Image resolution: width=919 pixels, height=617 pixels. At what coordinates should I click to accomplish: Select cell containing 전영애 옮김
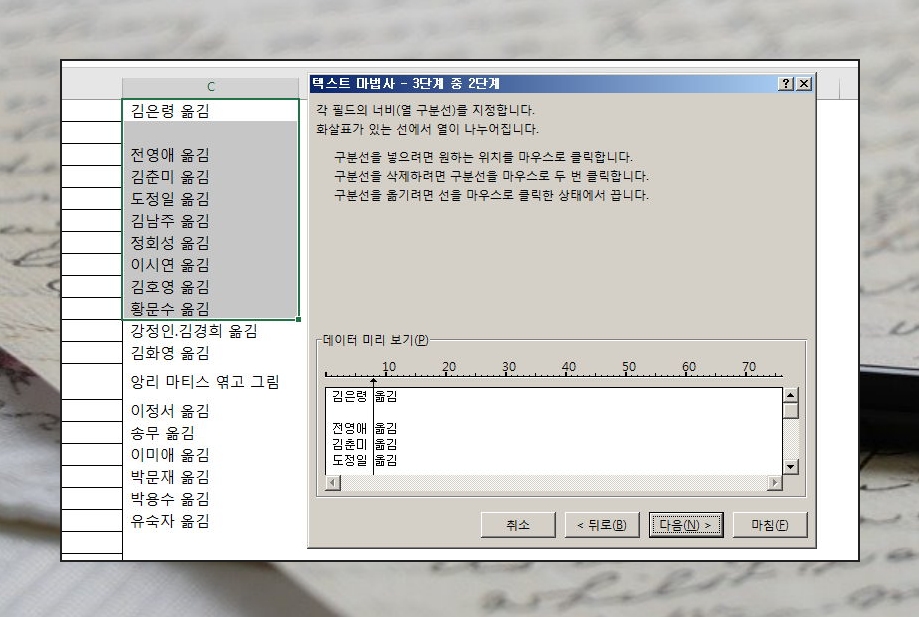point(210,155)
